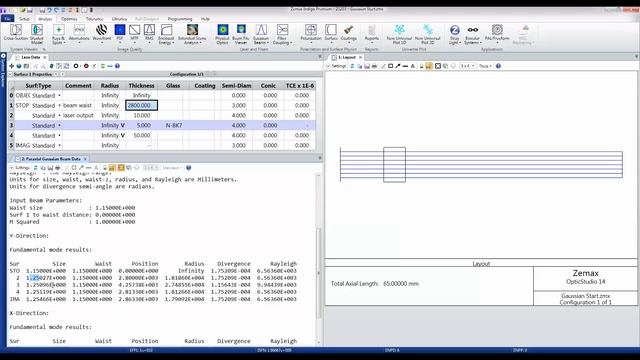Click the V solve marker on row 3 Radius
640x360 pixels.
pos(122,125)
